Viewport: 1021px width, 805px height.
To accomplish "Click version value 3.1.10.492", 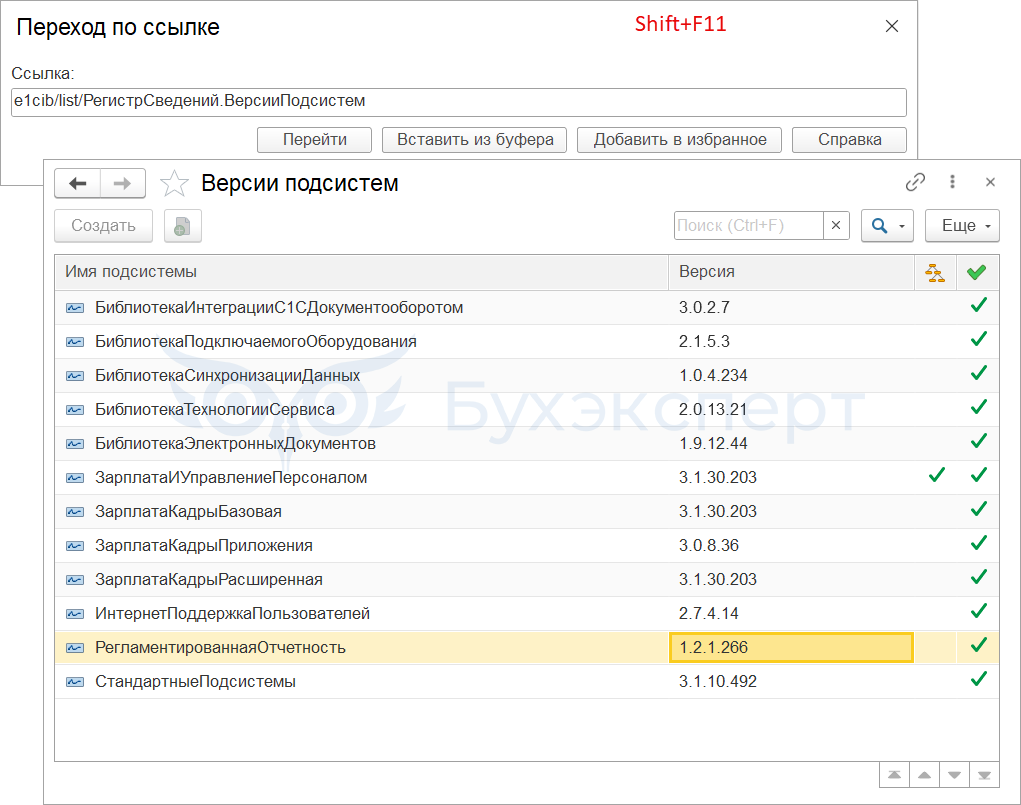I will point(718,682).
